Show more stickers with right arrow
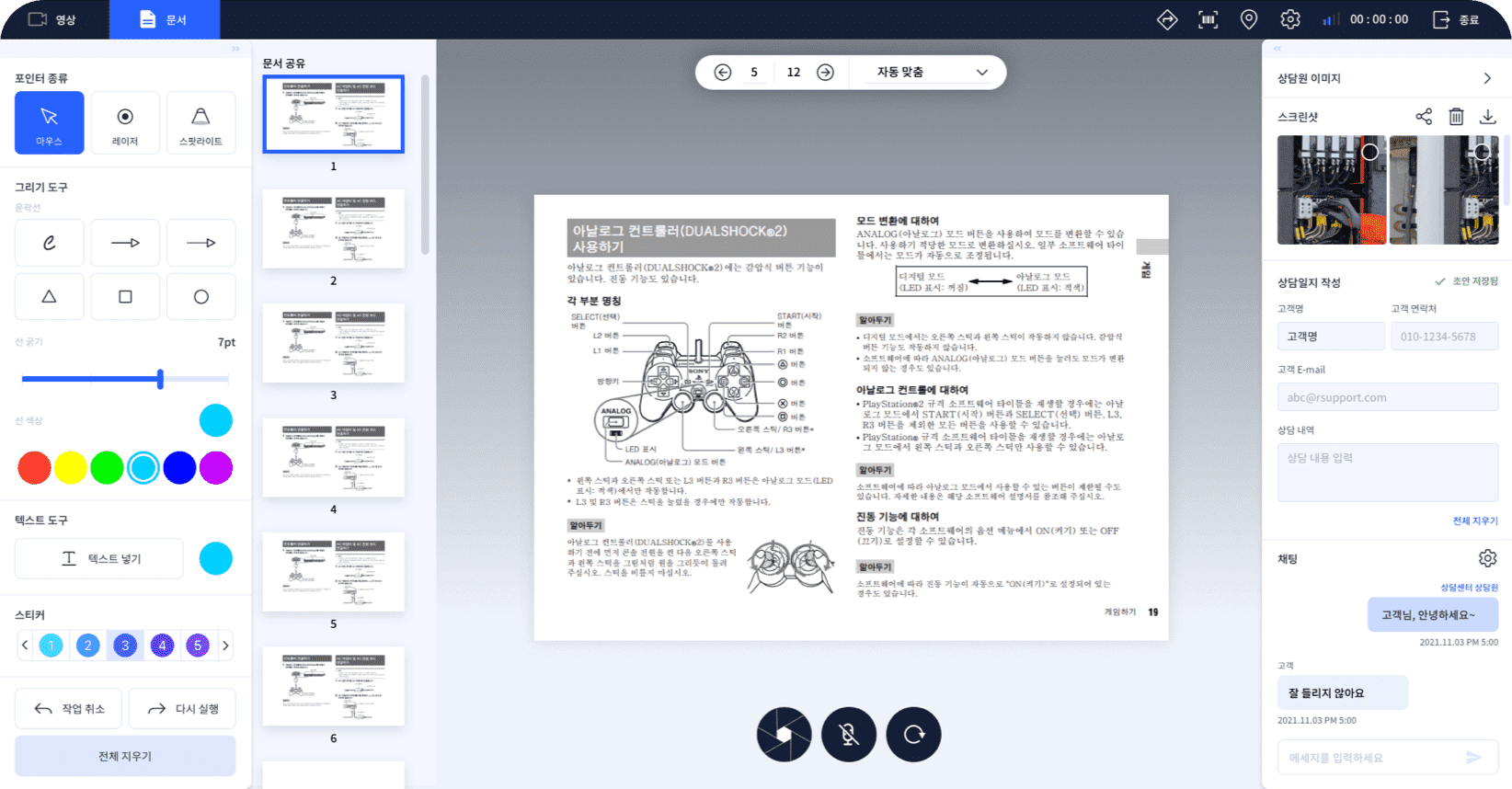This screenshot has height=789, width=1512. pyautogui.click(x=225, y=646)
